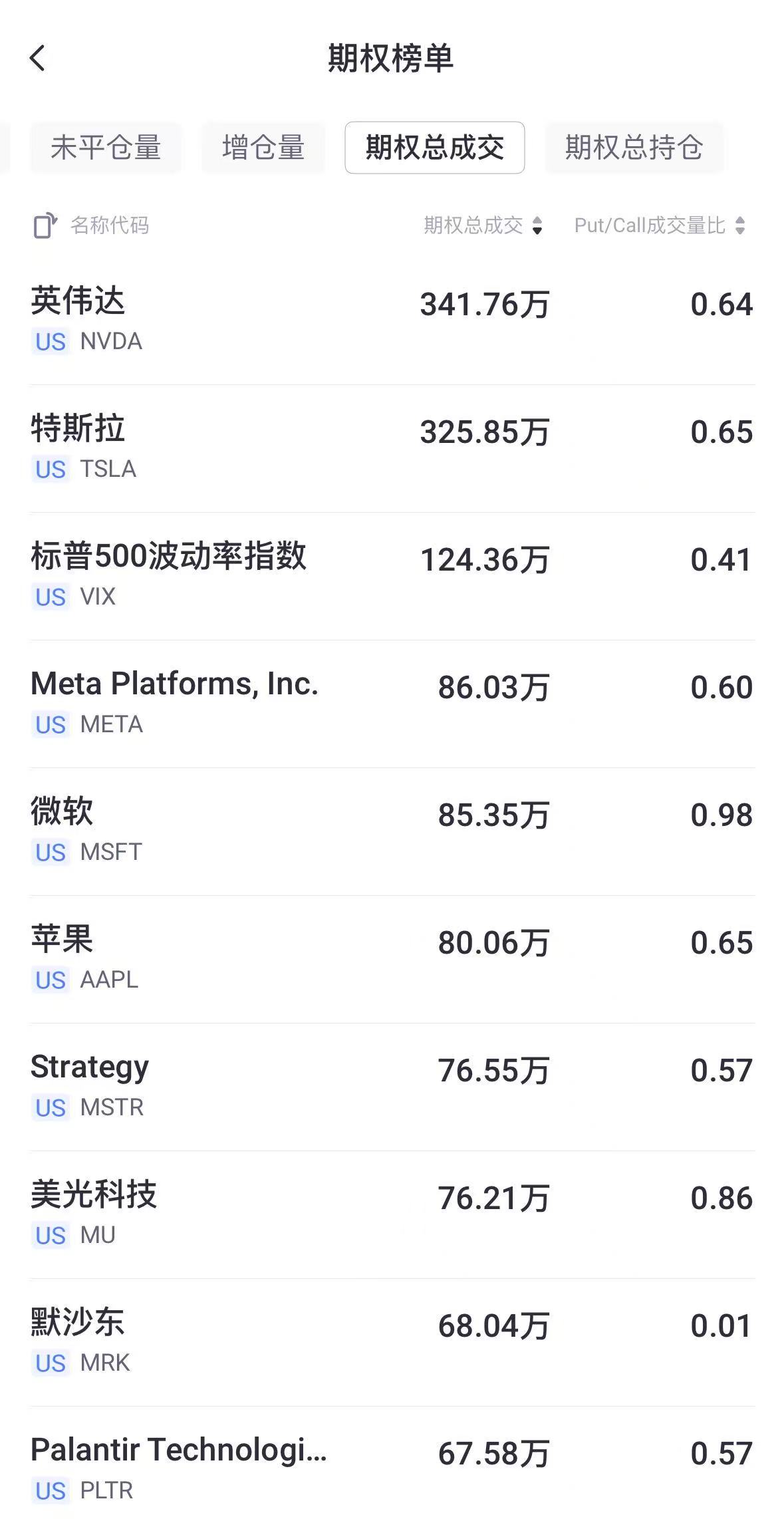
Task: Tap the back arrow icon
Action: [x=38, y=59]
